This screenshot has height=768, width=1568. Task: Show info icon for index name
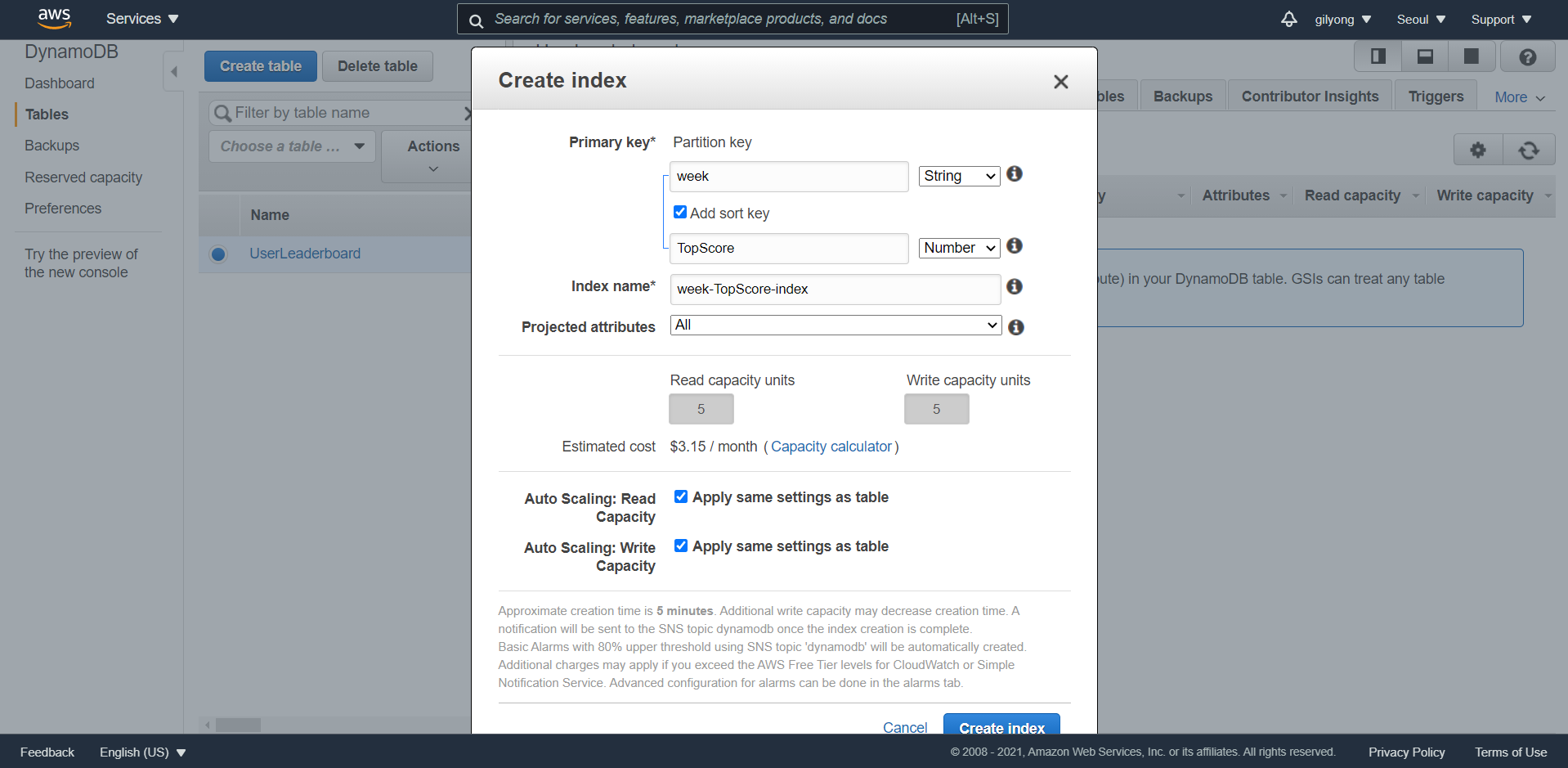1015,286
